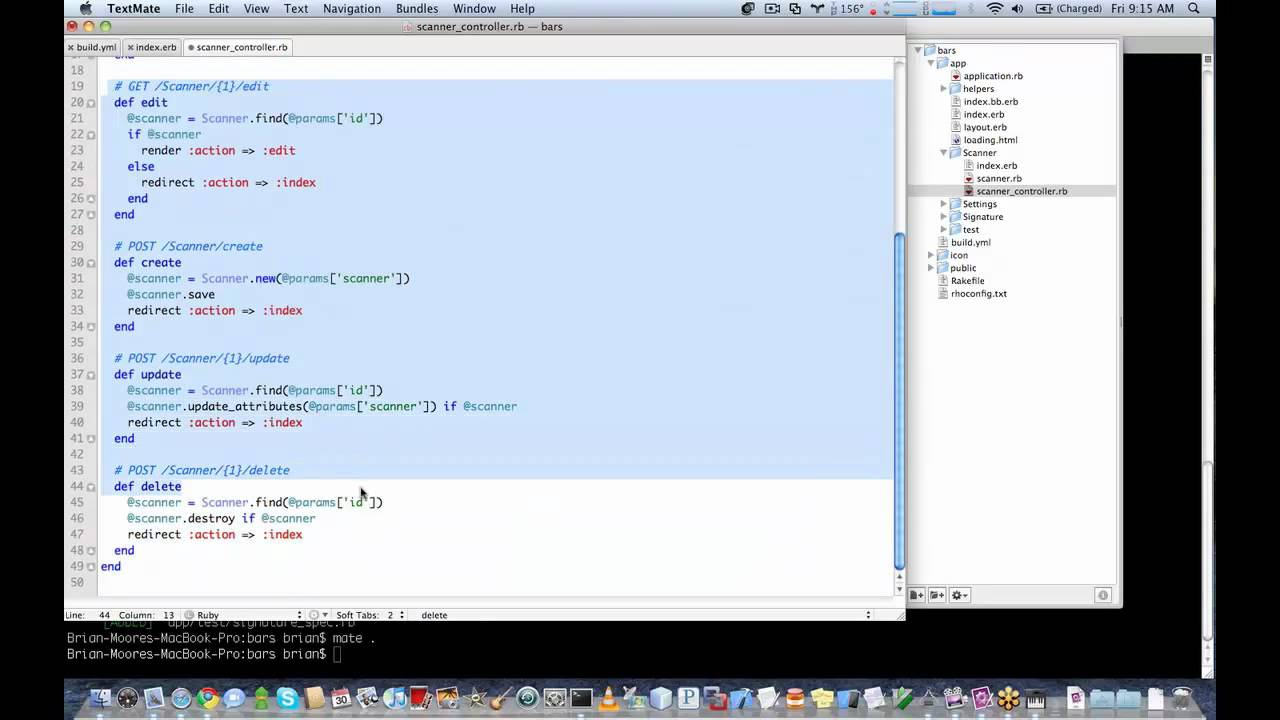This screenshot has height=720, width=1280.
Task: Open Skype from the Dock
Action: point(288,698)
